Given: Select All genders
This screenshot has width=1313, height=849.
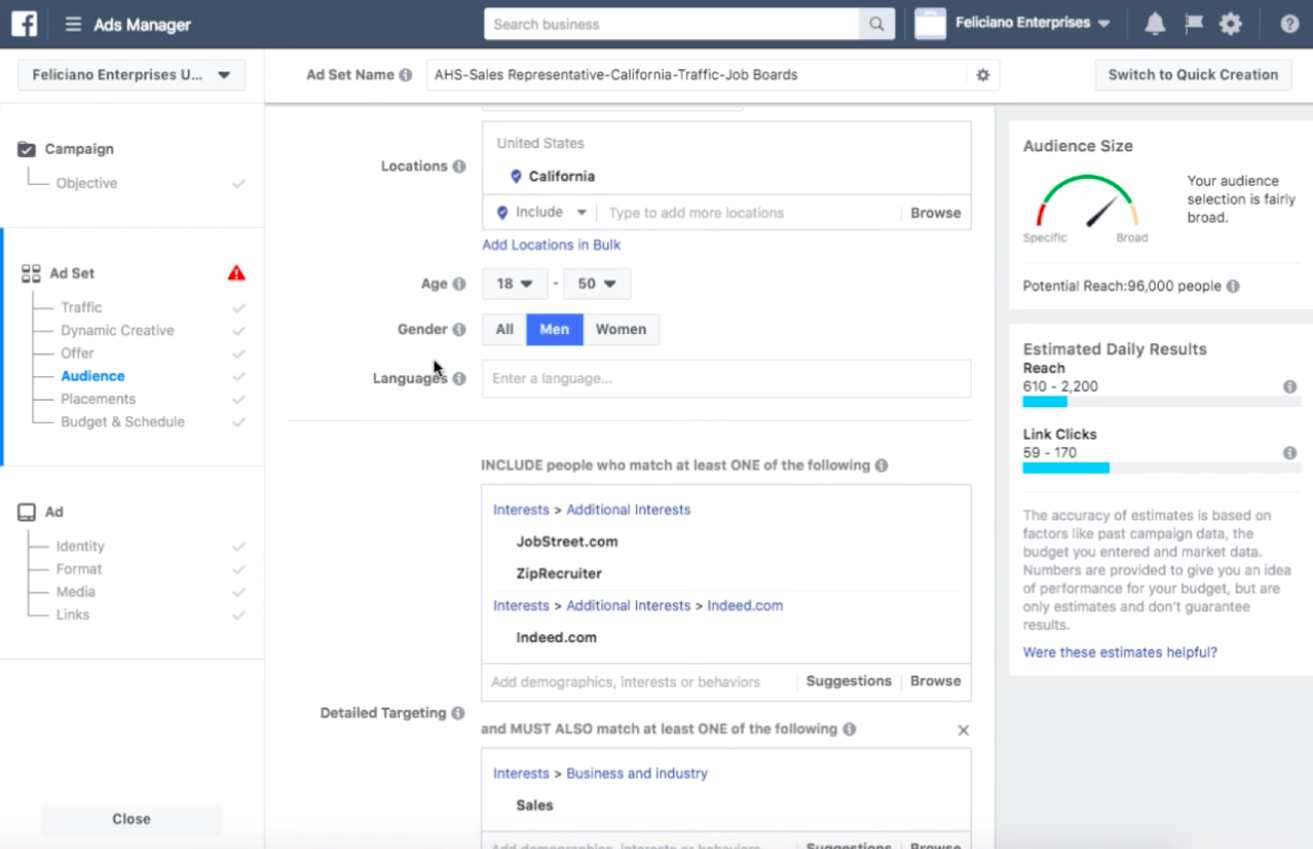Looking at the screenshot, I should [x=505, y=329].
